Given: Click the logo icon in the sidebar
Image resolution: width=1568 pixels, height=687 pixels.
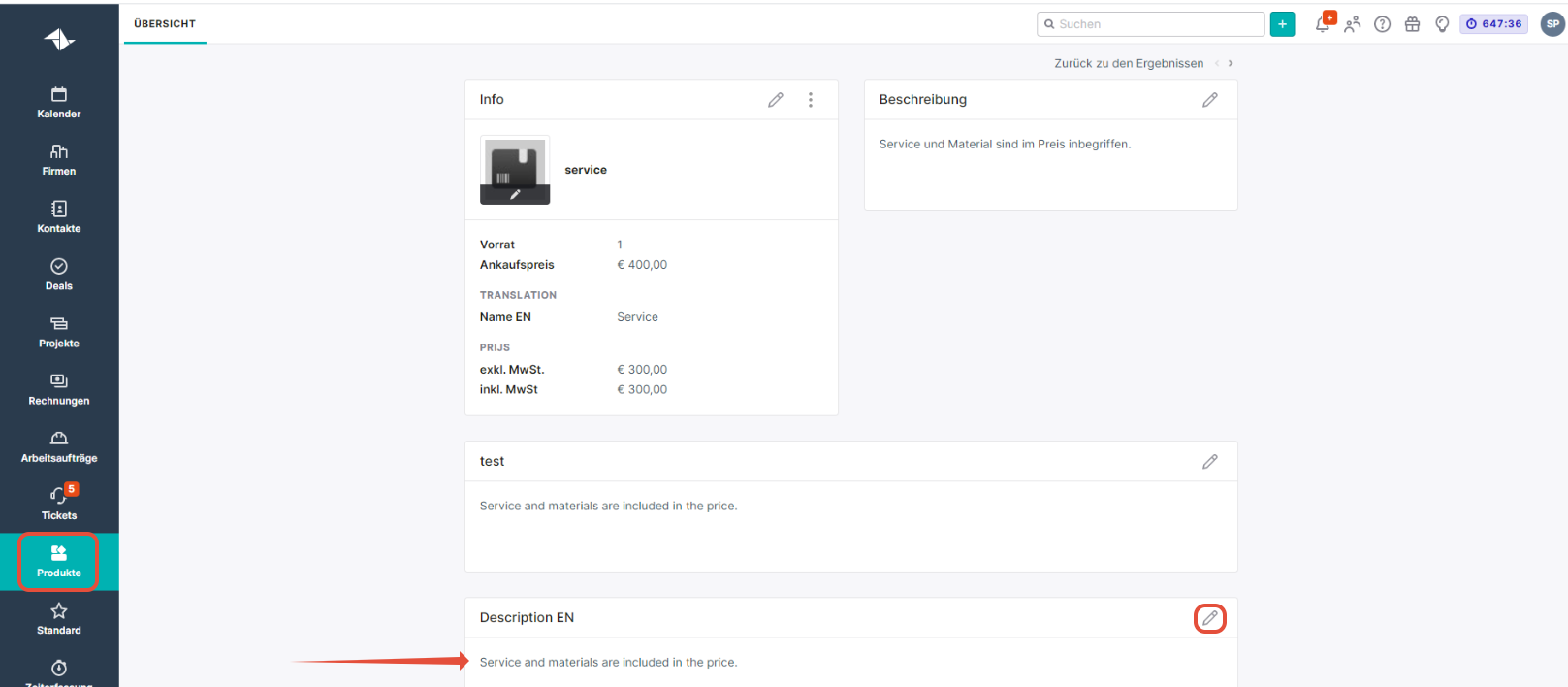Looking at the screenshot, I should click(59, 39).
